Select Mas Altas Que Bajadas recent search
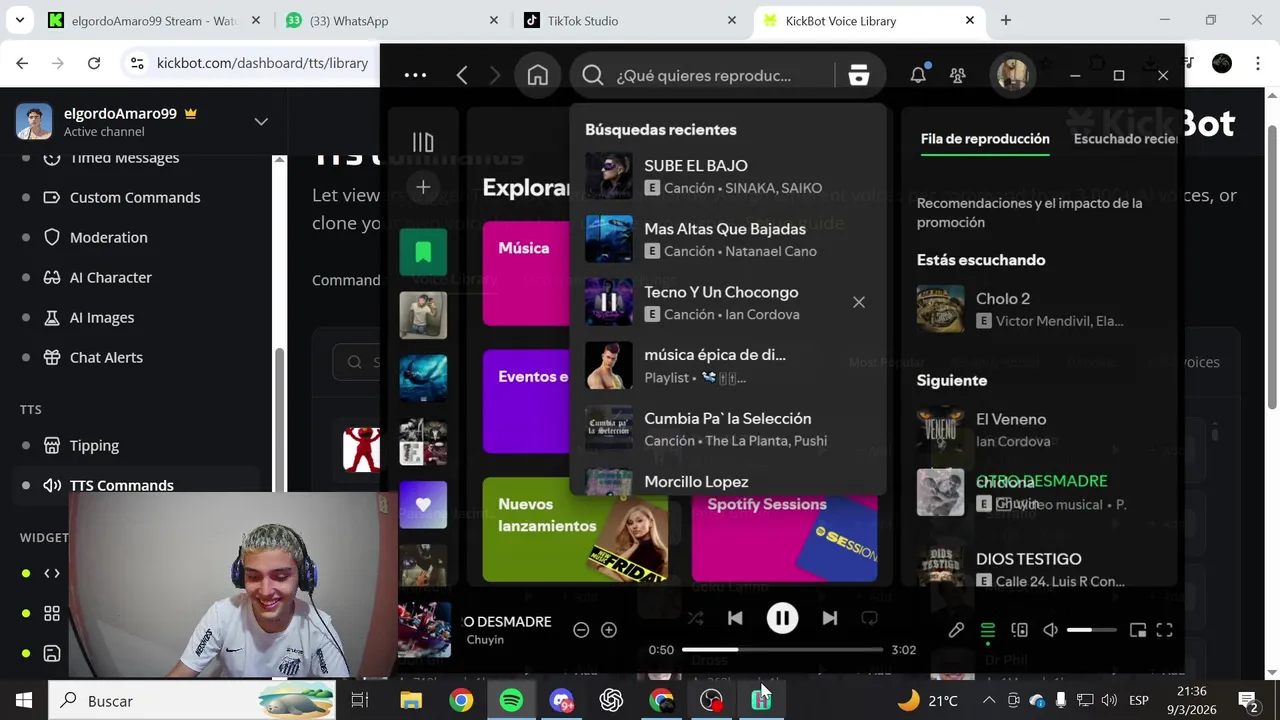 point(728,239)
